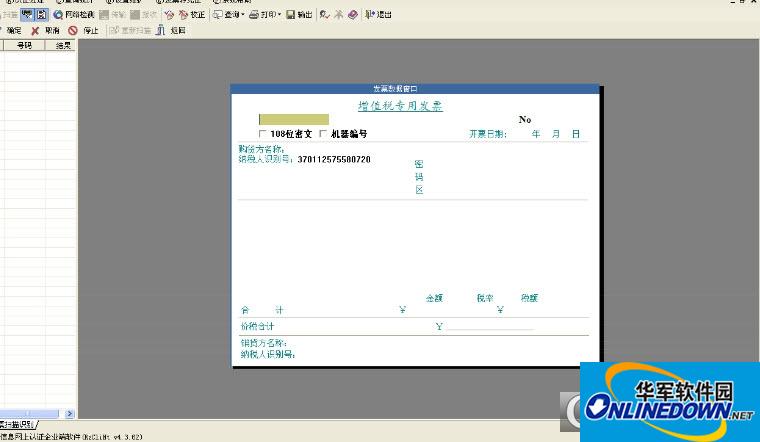Click the yellow invoice code field
The width and height of the screenshot is (760, 442).
point(293,119)
